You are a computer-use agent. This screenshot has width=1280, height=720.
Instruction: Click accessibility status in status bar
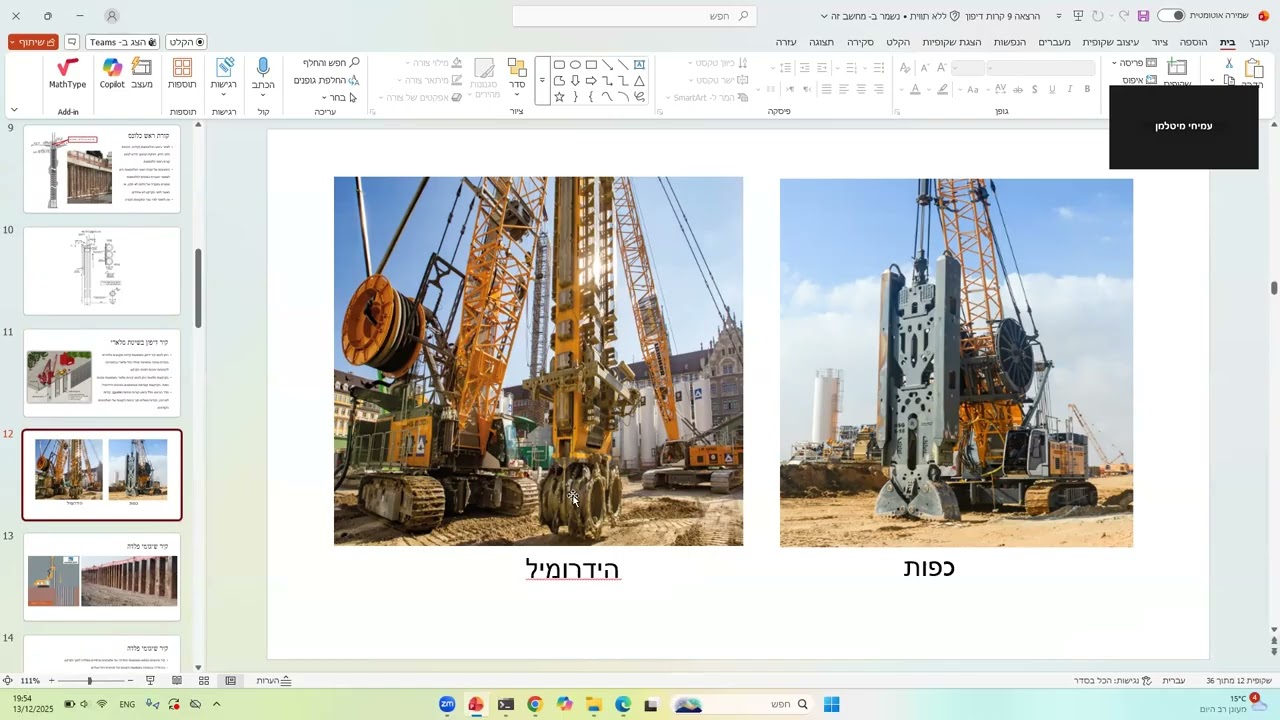tap(1113, 681)
